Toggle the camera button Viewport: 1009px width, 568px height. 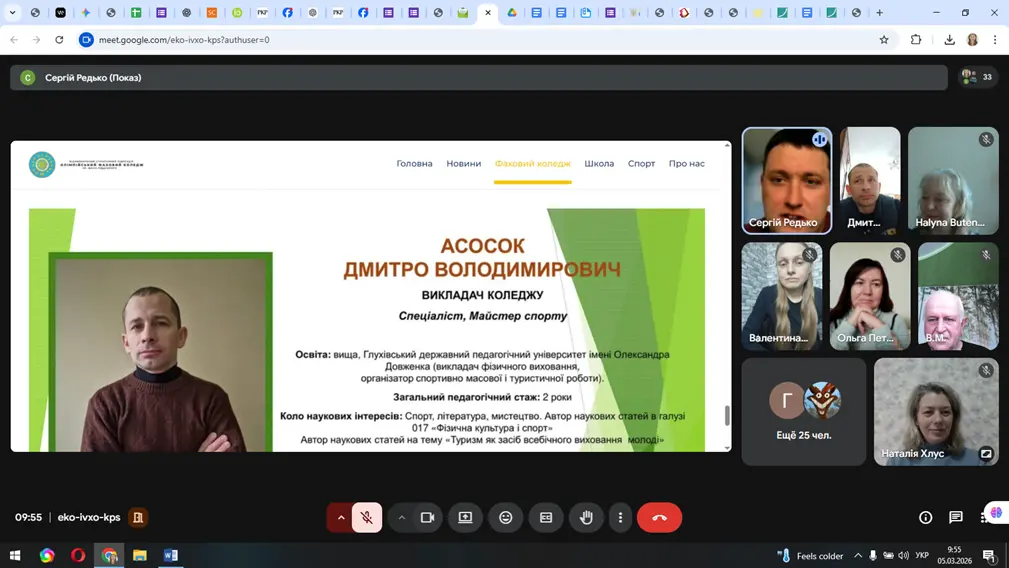427,517
